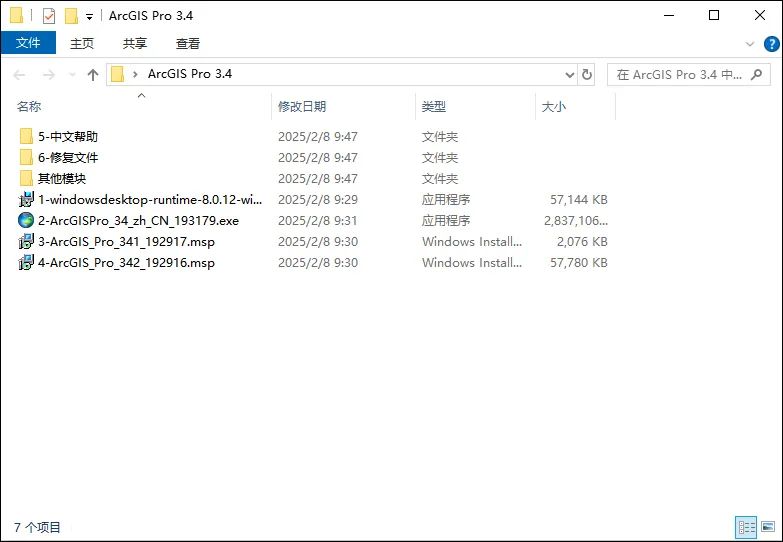Click the New Folder quick access icon
The image size is (783, 542).
pyautogui.click(x=71, y=16)
